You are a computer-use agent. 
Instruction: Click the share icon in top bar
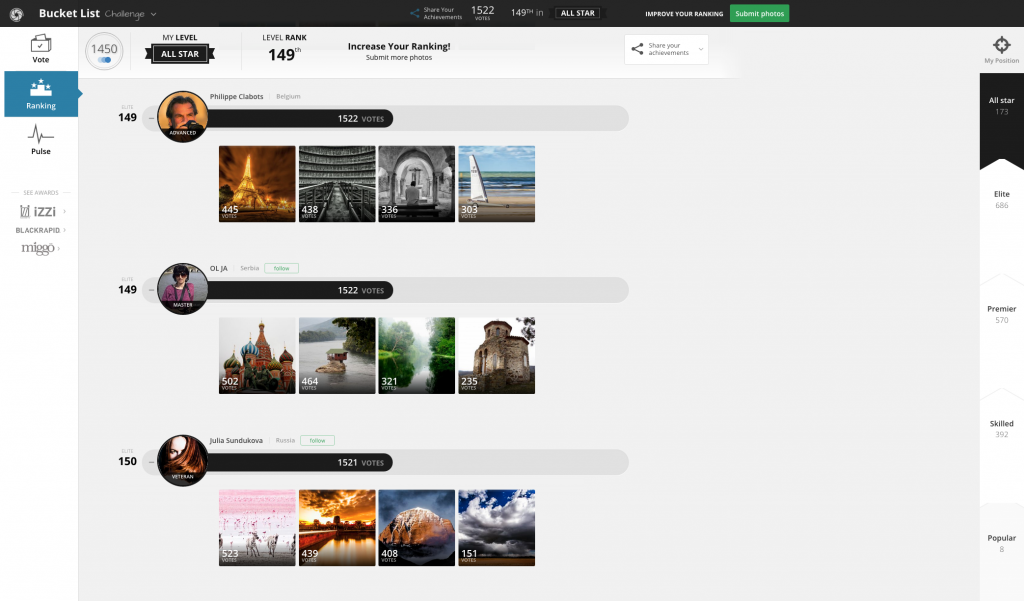point(415,13)
